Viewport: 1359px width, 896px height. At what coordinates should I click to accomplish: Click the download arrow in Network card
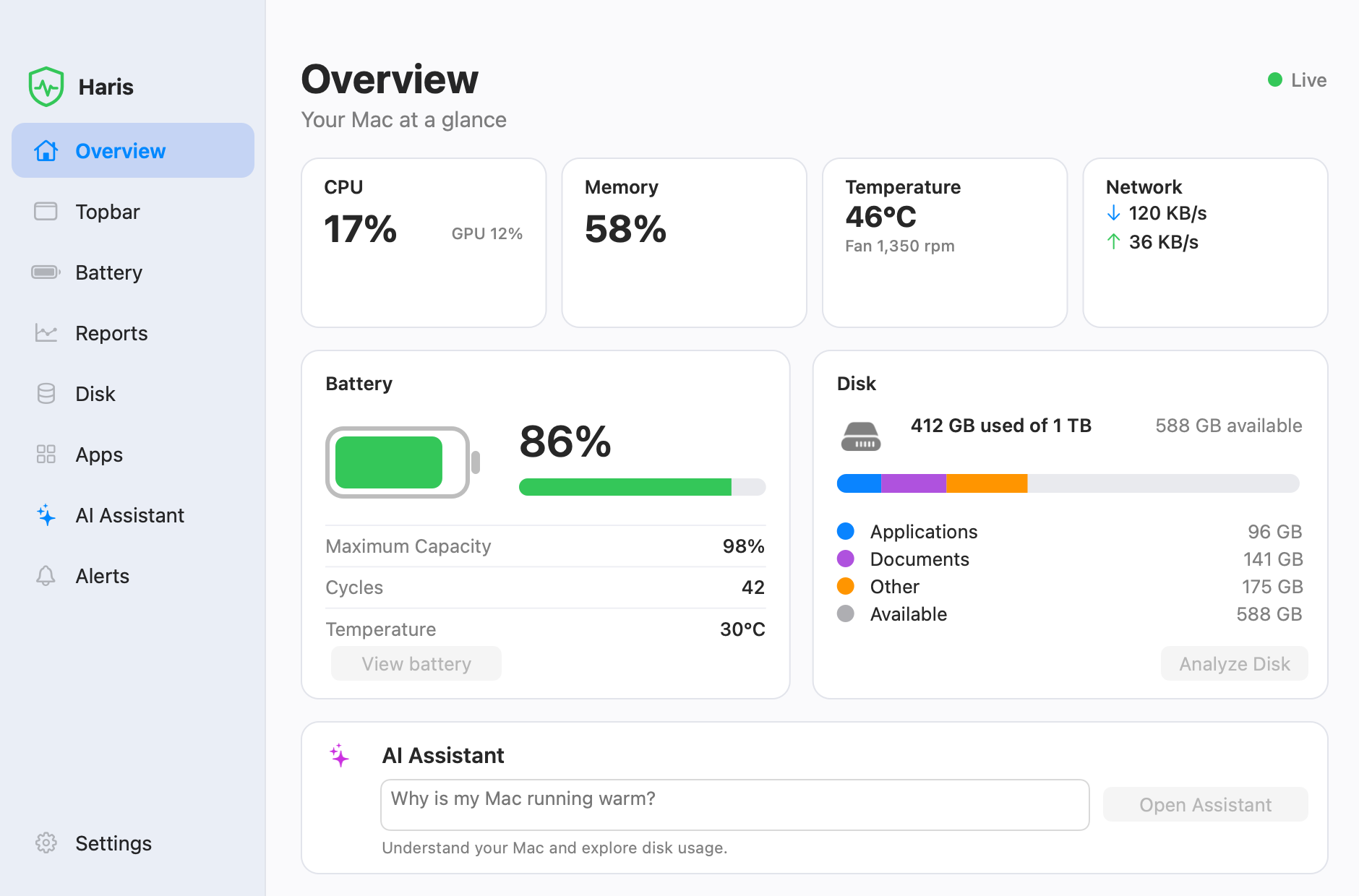[1114, 212]
